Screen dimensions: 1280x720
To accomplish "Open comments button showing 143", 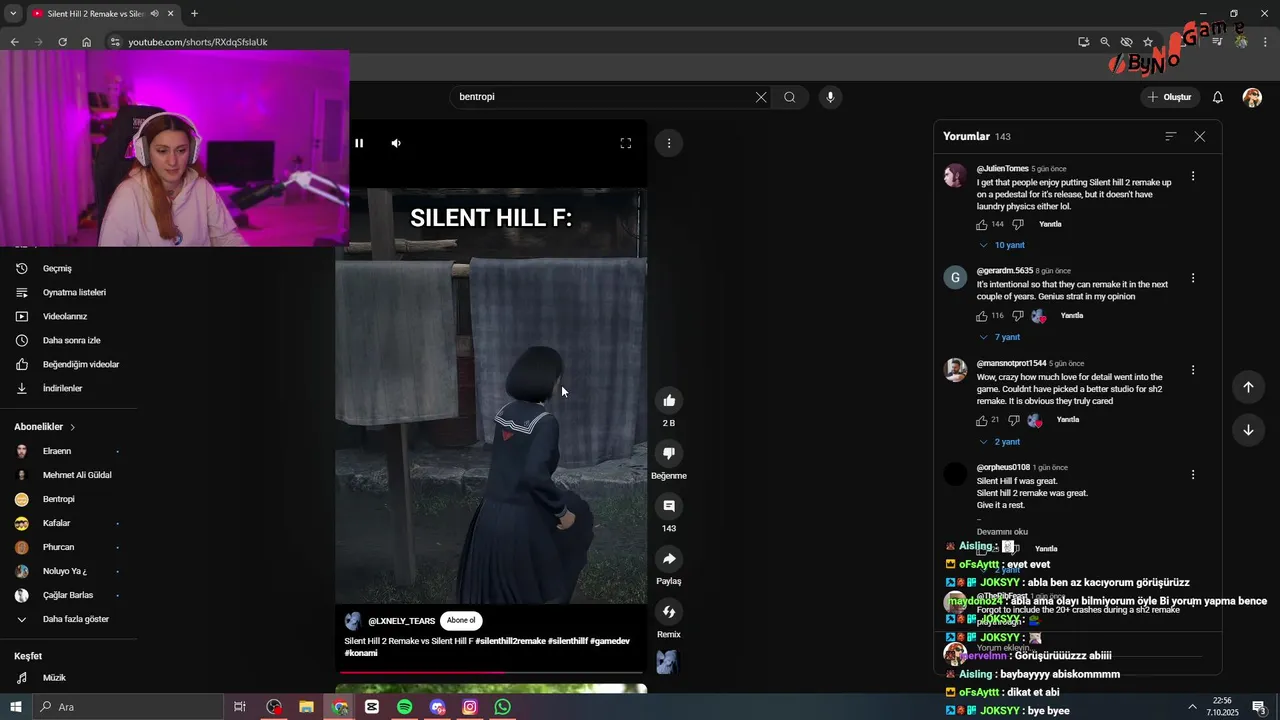I will (669, 506).
